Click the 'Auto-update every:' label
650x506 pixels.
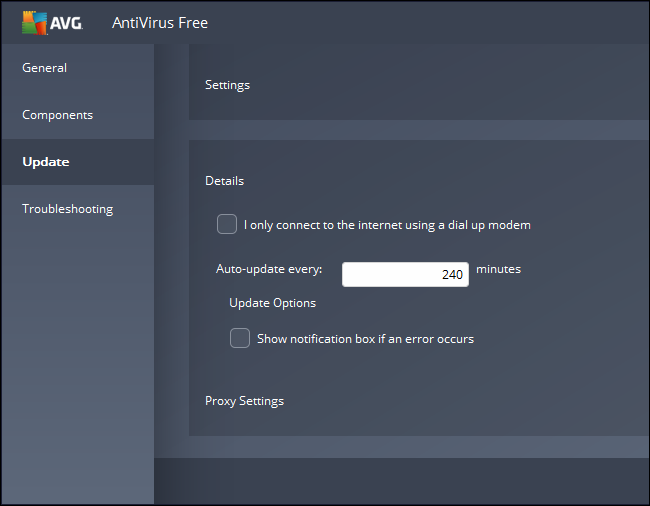tap(269, 269)
